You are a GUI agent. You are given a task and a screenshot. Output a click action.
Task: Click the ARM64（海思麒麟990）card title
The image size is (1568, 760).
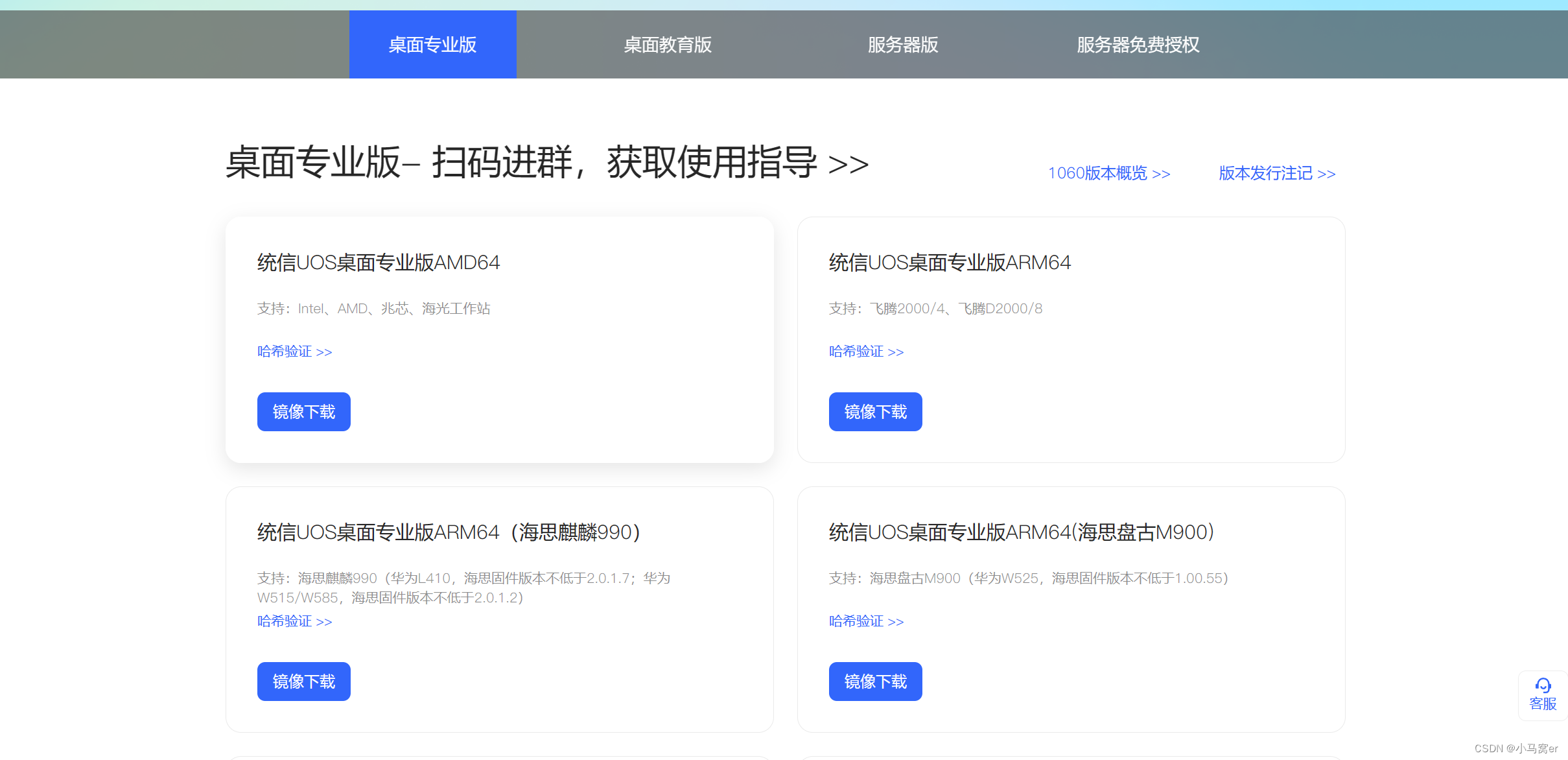(x=449, y=532)
